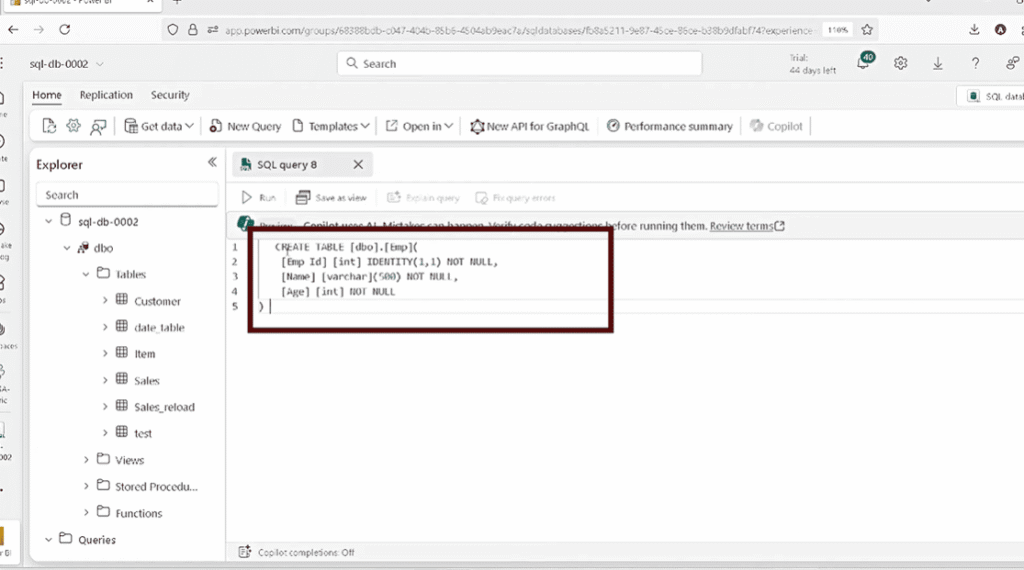Click the browser back arrow
This screenshot has width=1024, height=570.
point(13,29)
